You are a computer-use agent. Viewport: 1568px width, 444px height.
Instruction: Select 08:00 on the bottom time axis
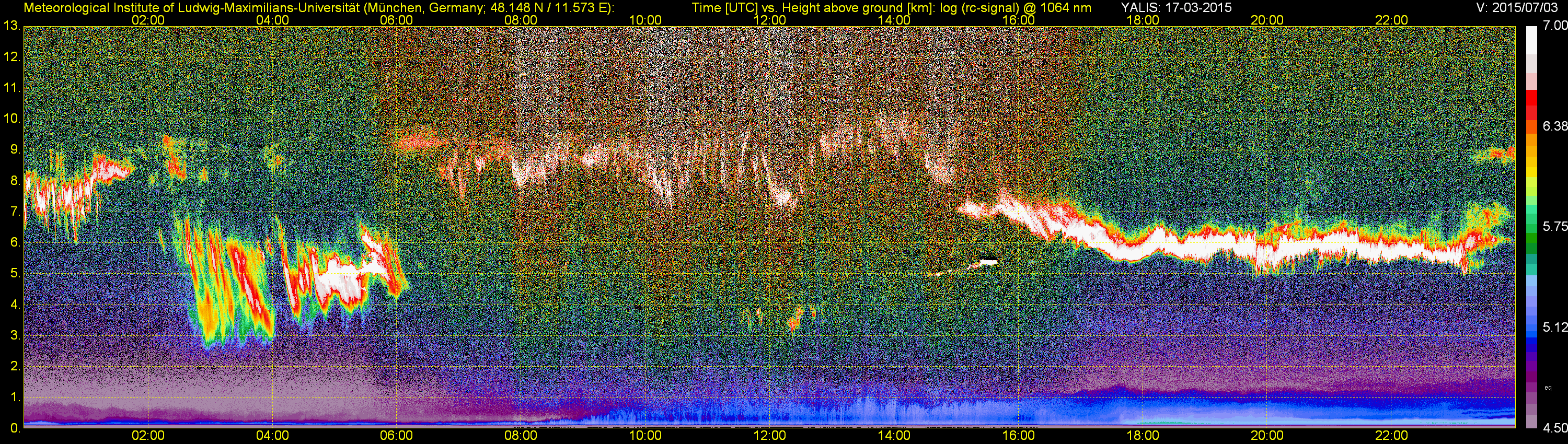pyautogui.click(x=521, y=436)
